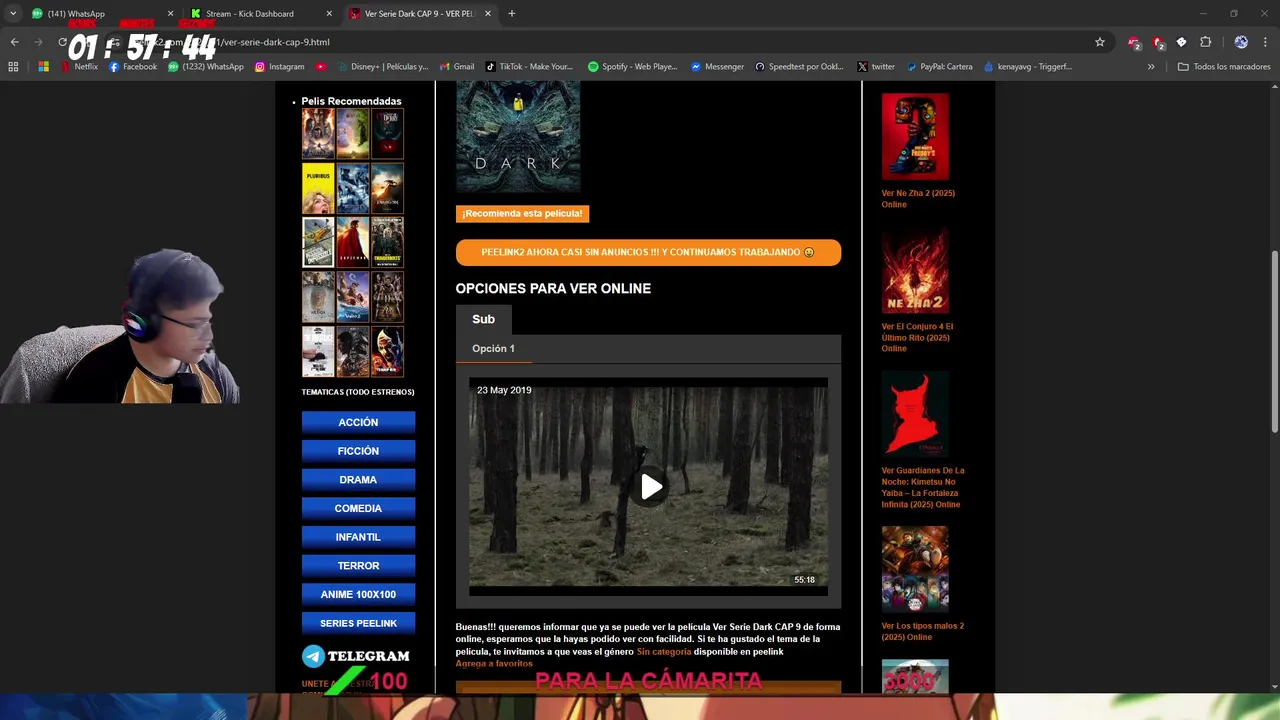1280x720 pixels.
Task: Click the Dark series poster image
Action: click(518, 137)
